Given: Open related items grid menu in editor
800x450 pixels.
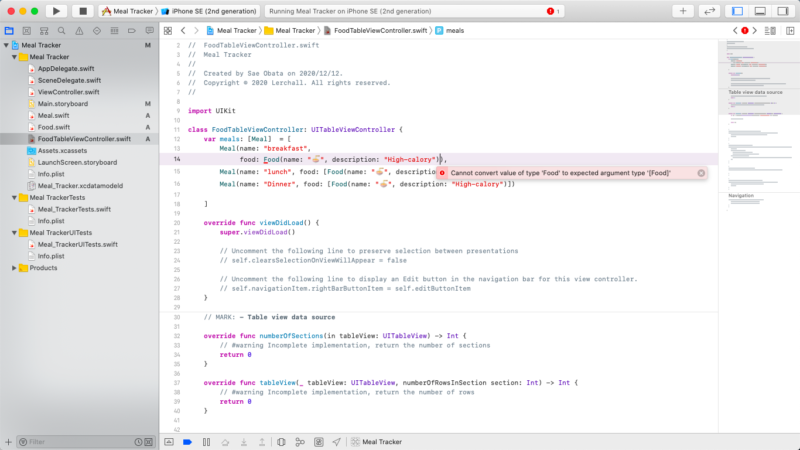Looking at the screenshot, I should point(168,31).
